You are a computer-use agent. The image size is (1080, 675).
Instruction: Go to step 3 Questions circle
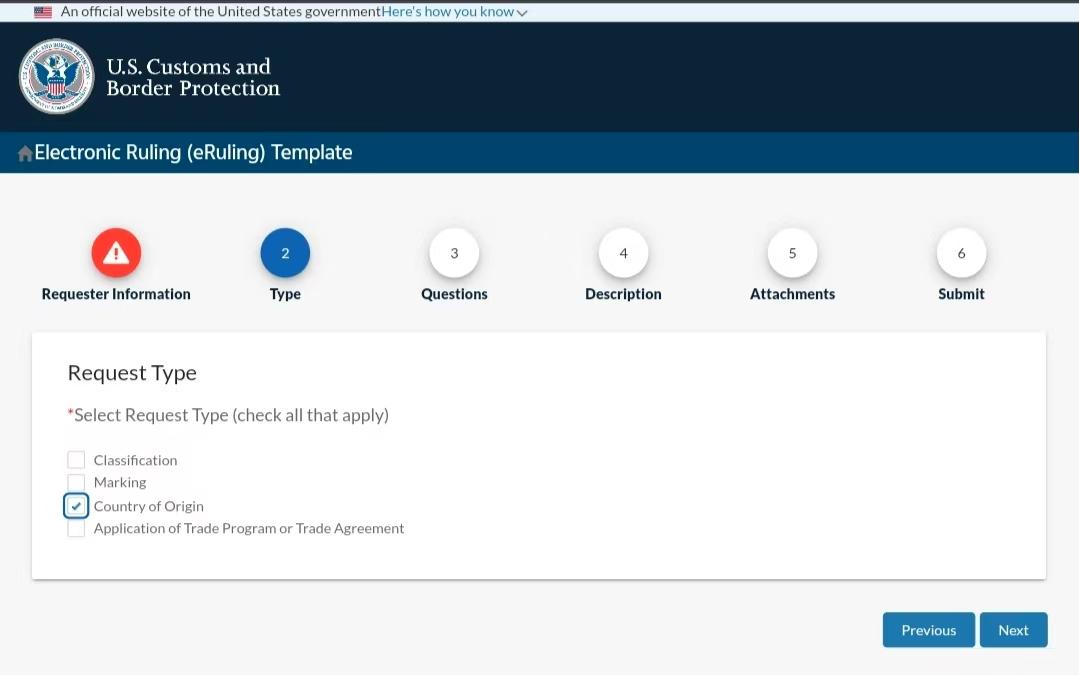point(454,253)
